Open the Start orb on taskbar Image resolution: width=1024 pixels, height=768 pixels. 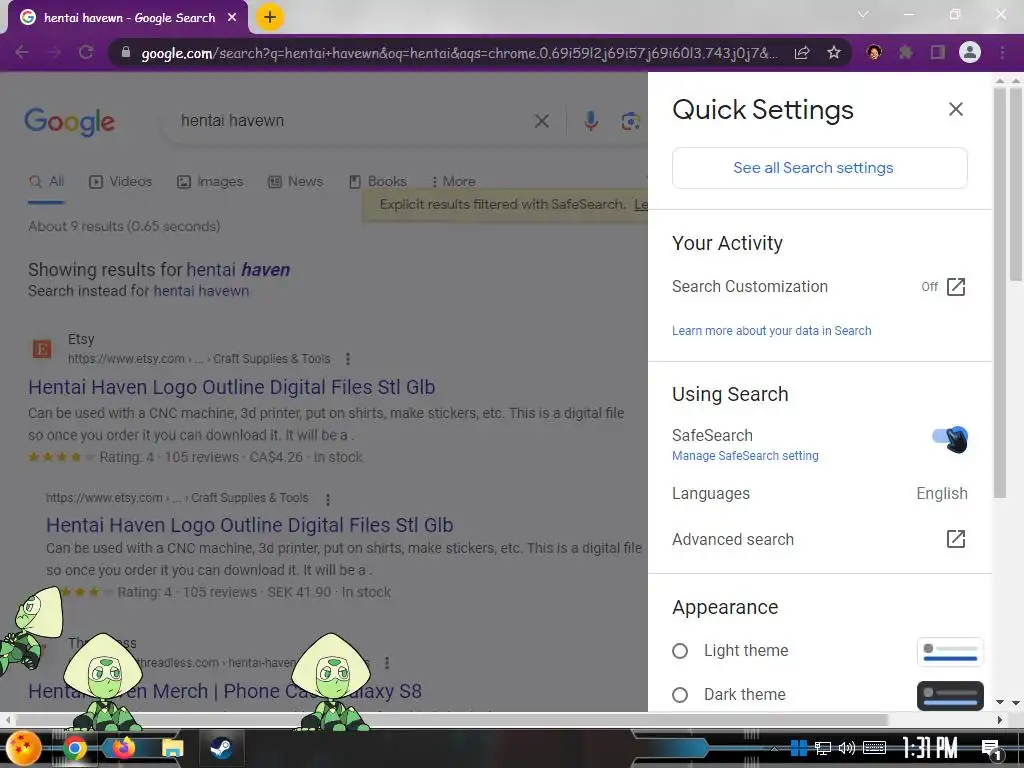tap(24, 748)
